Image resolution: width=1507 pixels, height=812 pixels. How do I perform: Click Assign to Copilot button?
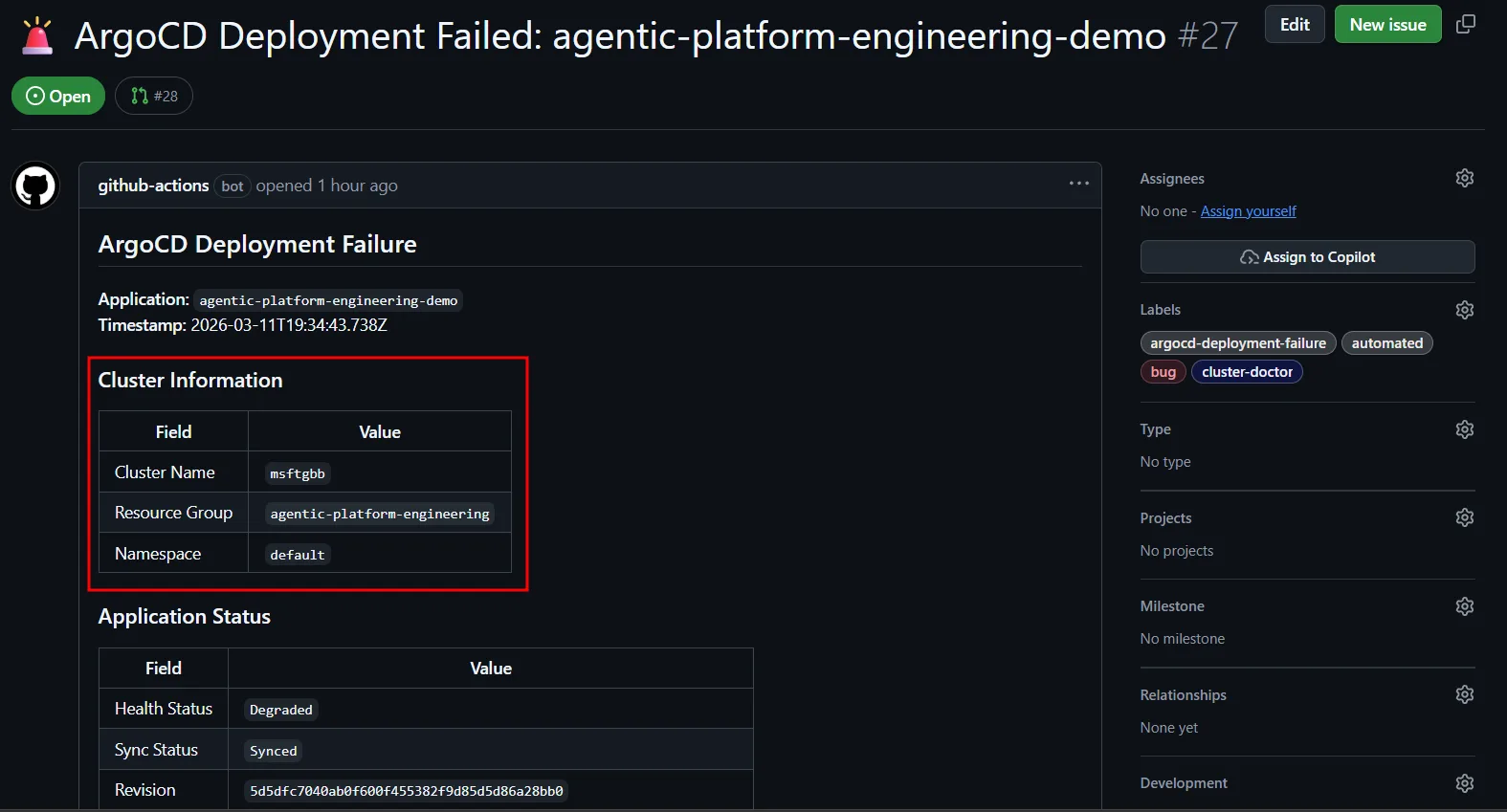[x=1307, y=257]
